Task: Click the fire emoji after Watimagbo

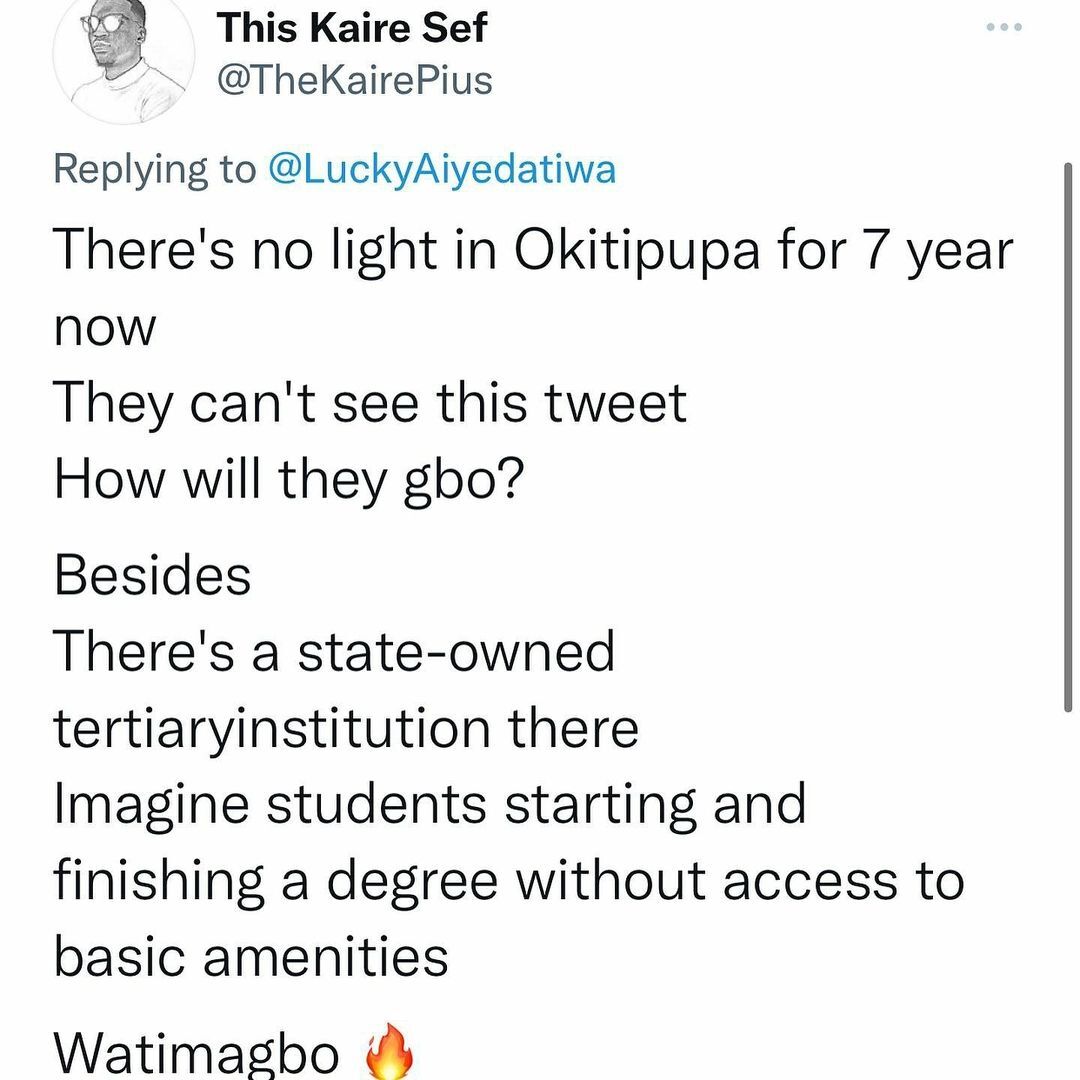Action: click(x=389, y=1056)
